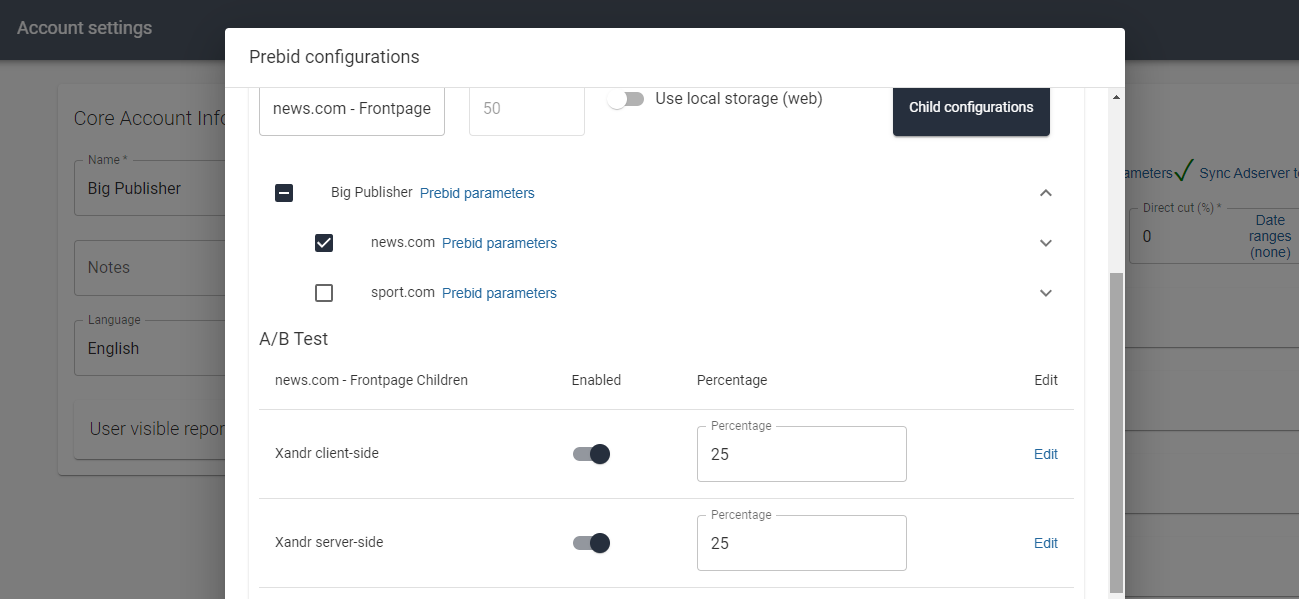Click the Sync Adserver link in background
The image size is (1299, 599).
coord(1249,173)
